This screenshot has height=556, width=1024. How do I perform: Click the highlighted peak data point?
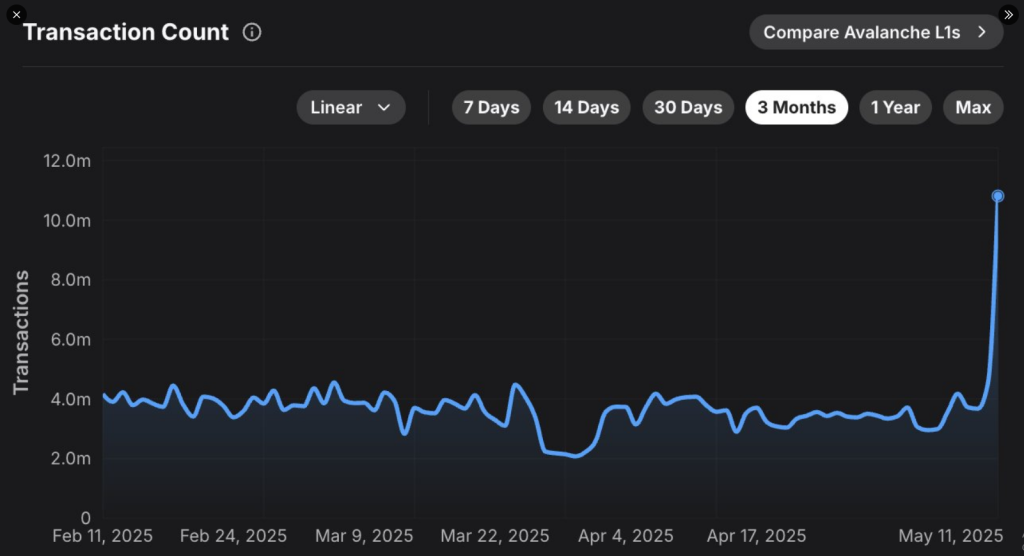(x=998, y=196)
